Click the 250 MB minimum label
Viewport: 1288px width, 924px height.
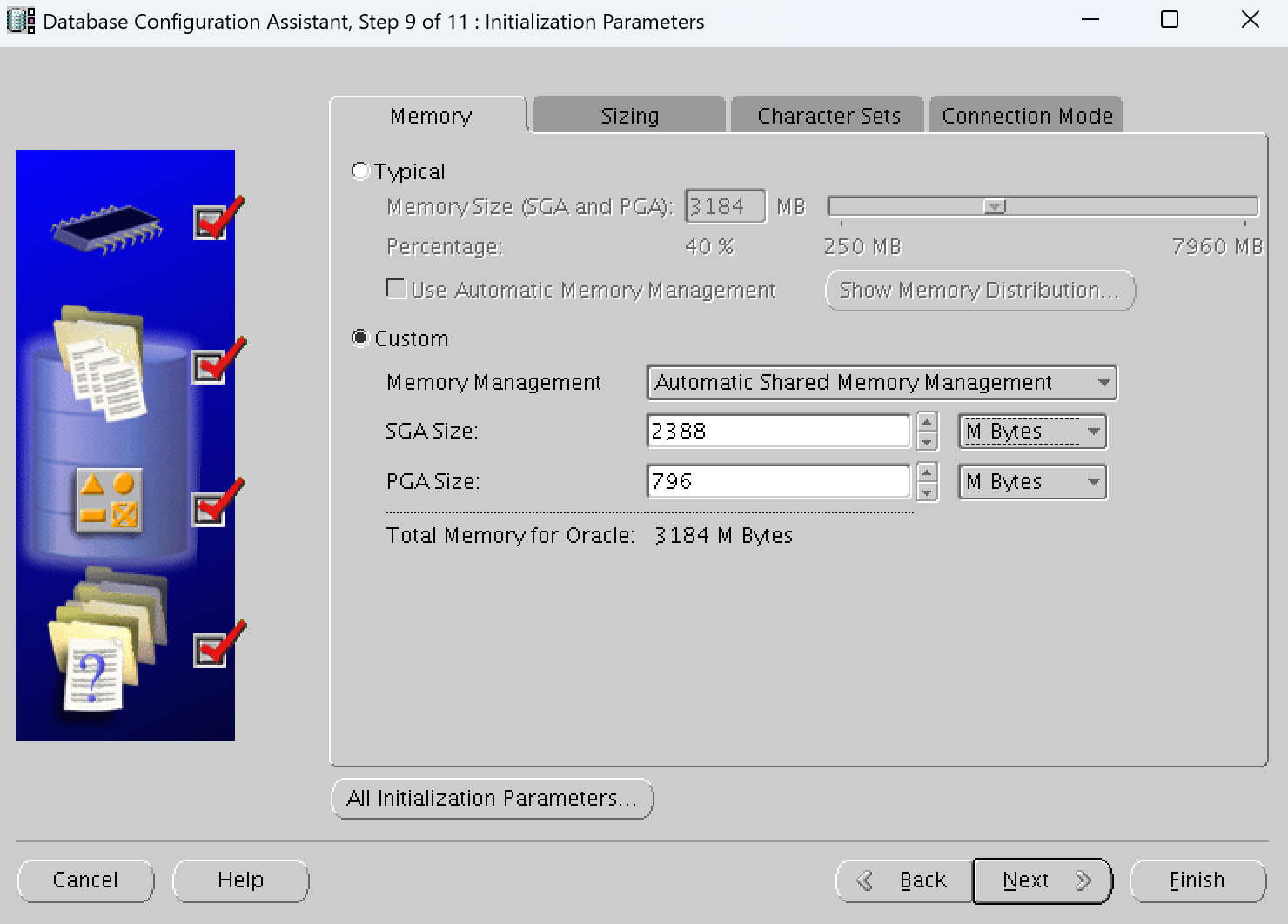(862, 247)
